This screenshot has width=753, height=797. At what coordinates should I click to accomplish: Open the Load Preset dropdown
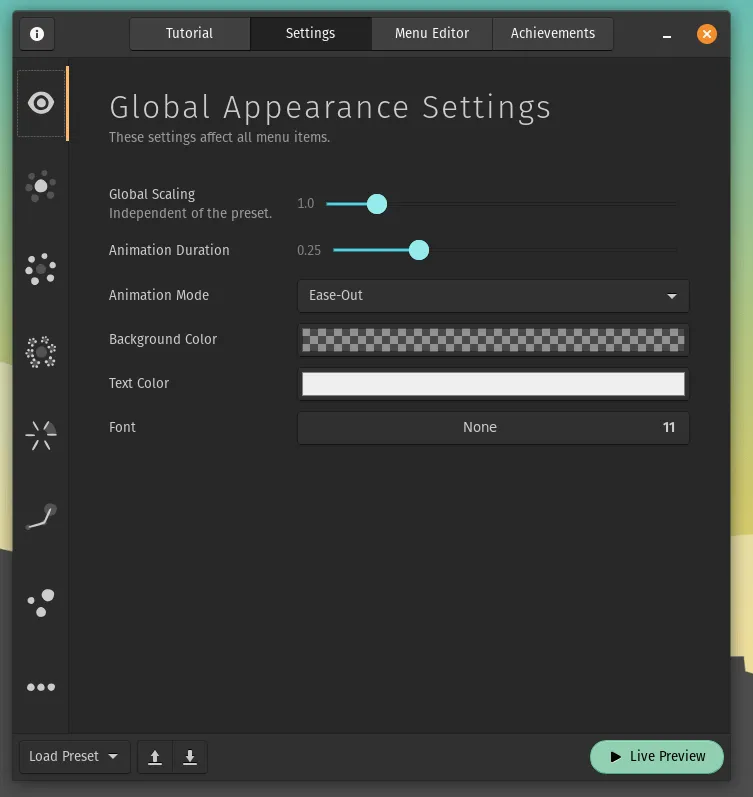74,757
